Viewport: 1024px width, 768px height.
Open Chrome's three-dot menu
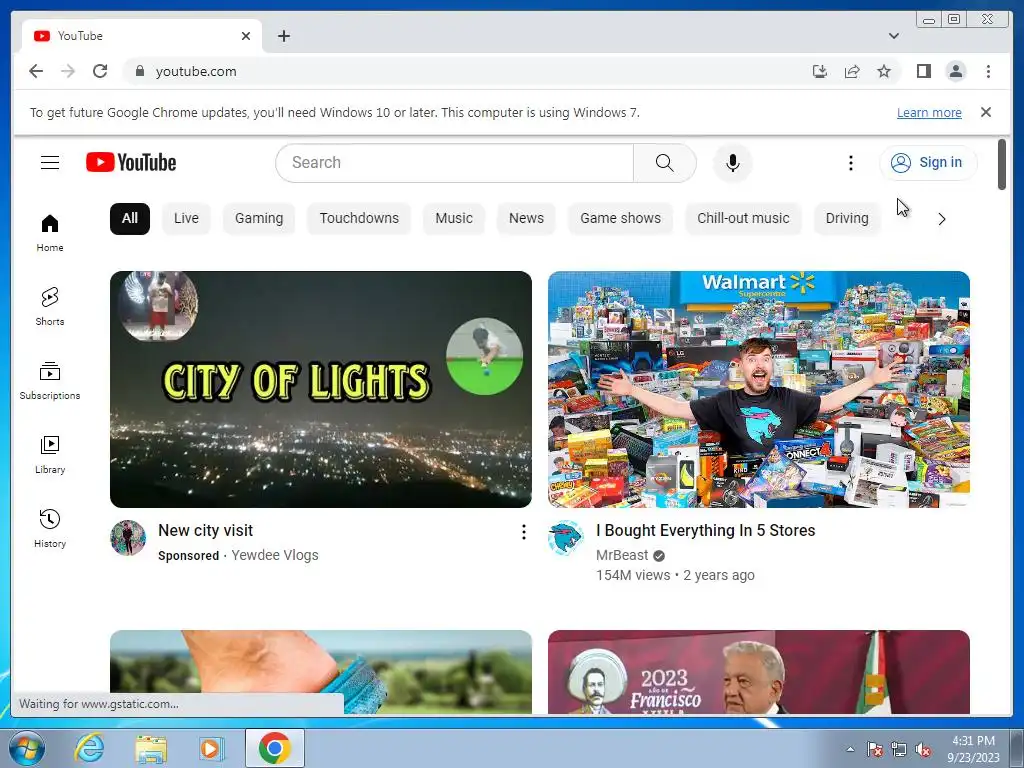pyautogui.click(x=988, y=71)
